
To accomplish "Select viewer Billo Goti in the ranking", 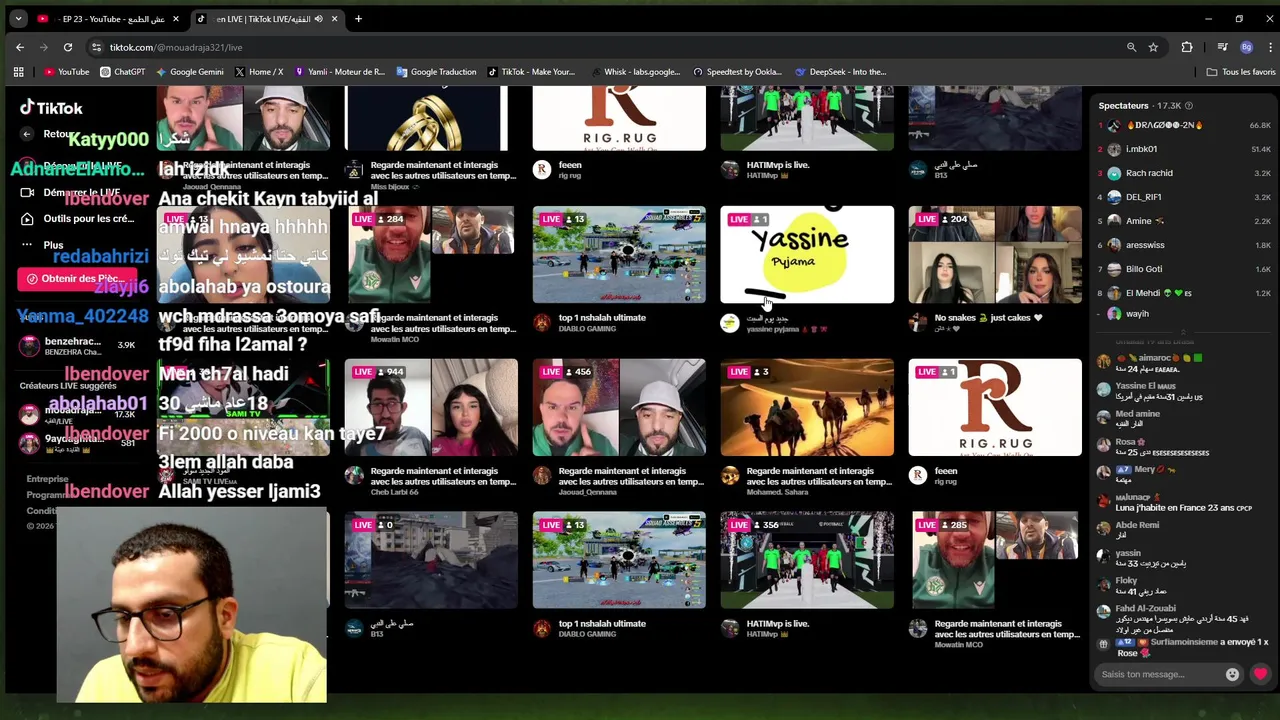I will click(1185, 269).
